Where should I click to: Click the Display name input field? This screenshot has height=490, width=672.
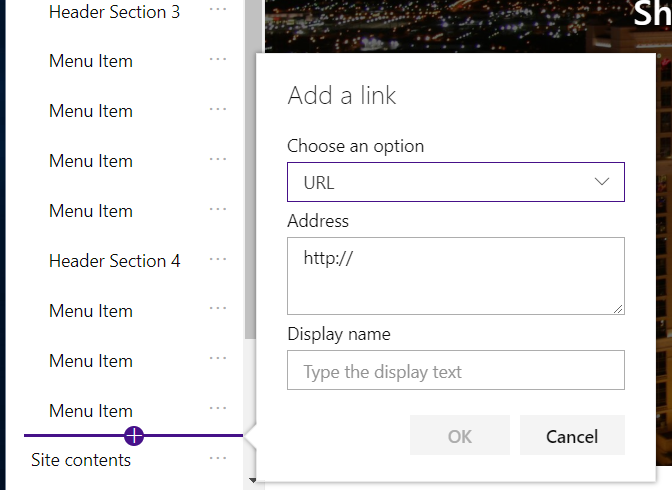456,370
